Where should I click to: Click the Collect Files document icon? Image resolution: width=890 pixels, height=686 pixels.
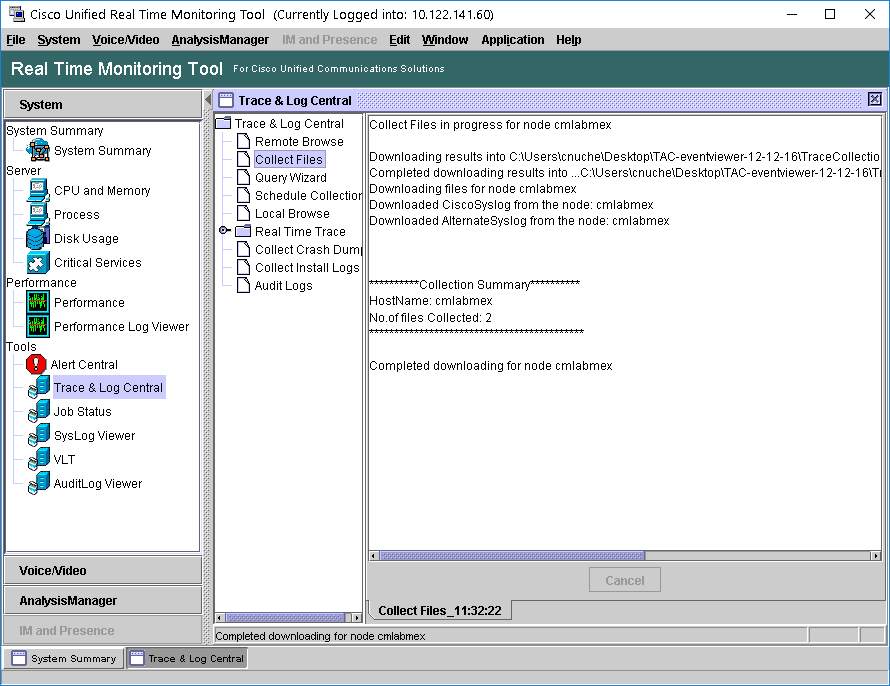pos(244,159)
